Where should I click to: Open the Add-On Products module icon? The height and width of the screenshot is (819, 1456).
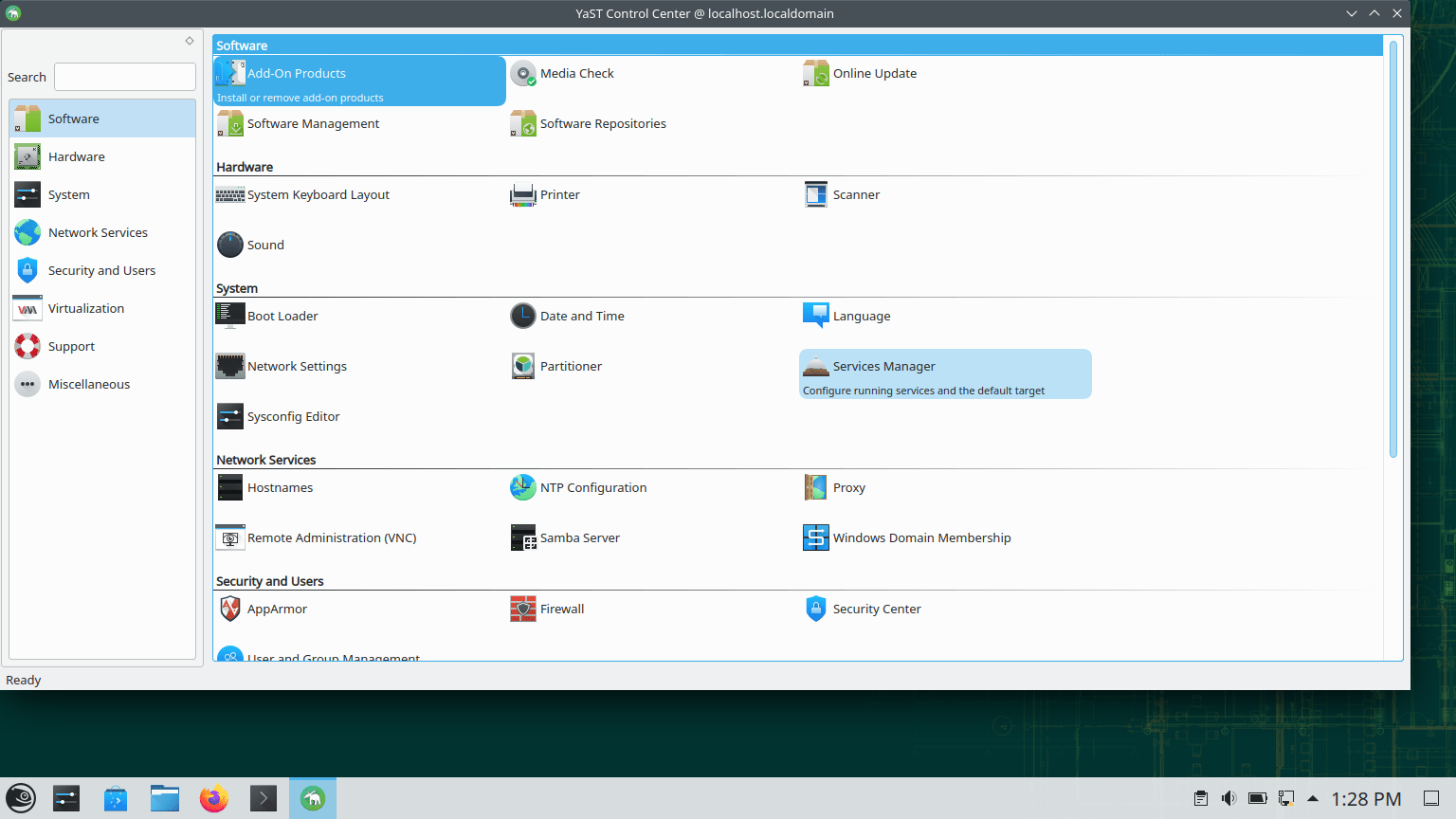click(230, 73)
